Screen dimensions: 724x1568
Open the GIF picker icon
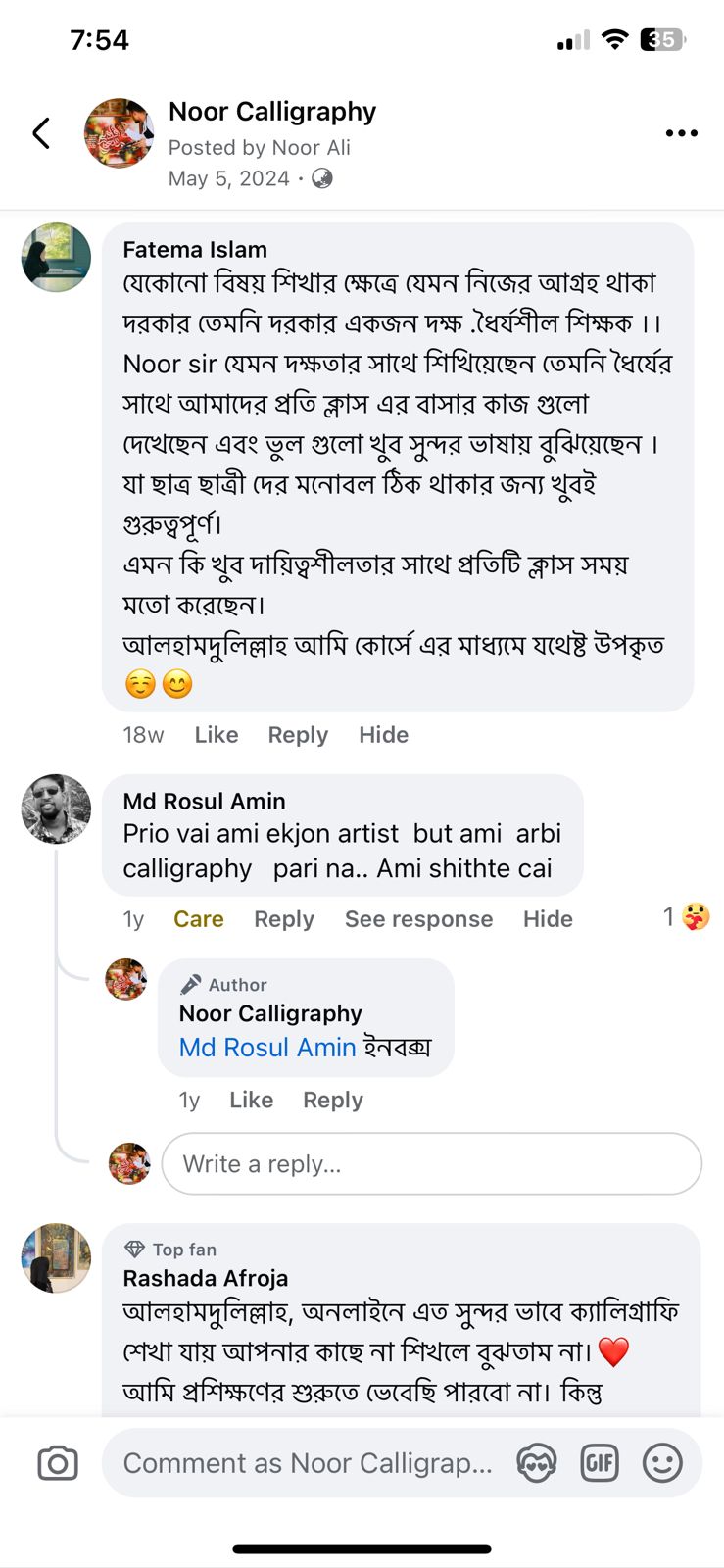click(x=599, y=1463)
